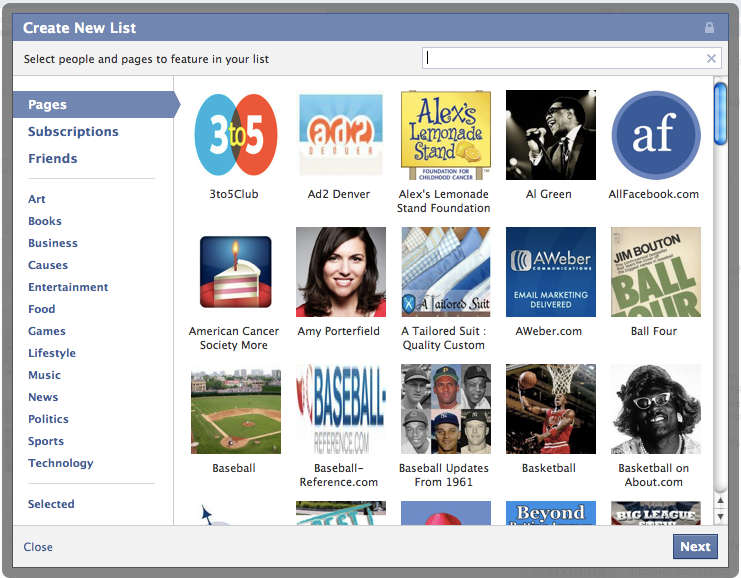Pick the Al Green page photo
The height and width of the screenshot is (578, 741).
click(x=551, y=135)
